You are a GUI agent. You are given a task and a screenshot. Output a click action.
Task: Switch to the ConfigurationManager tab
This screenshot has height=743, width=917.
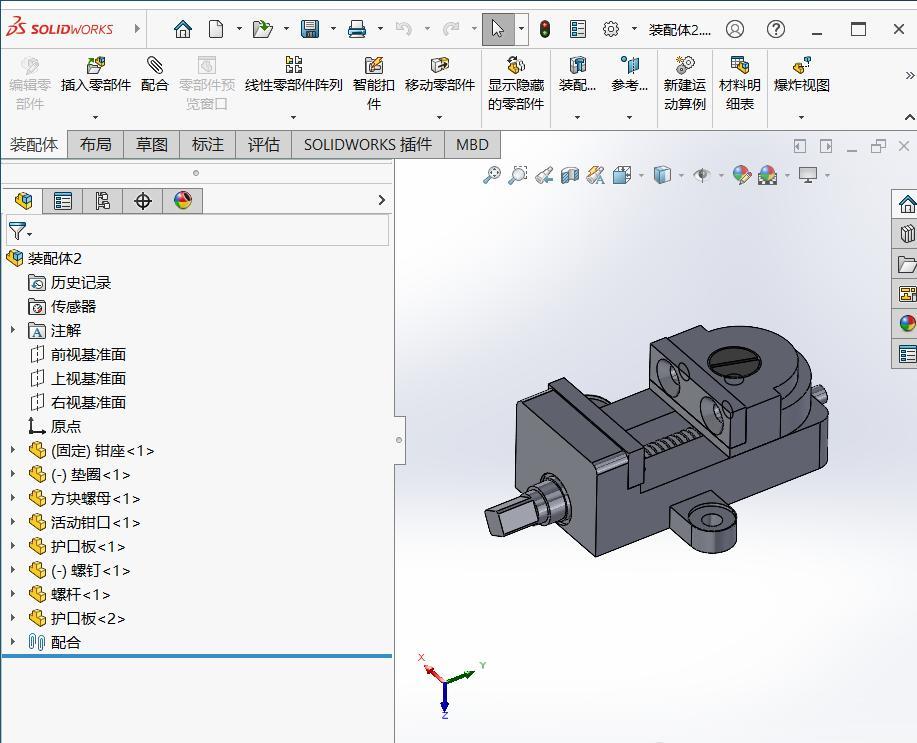tap(102, 200)
